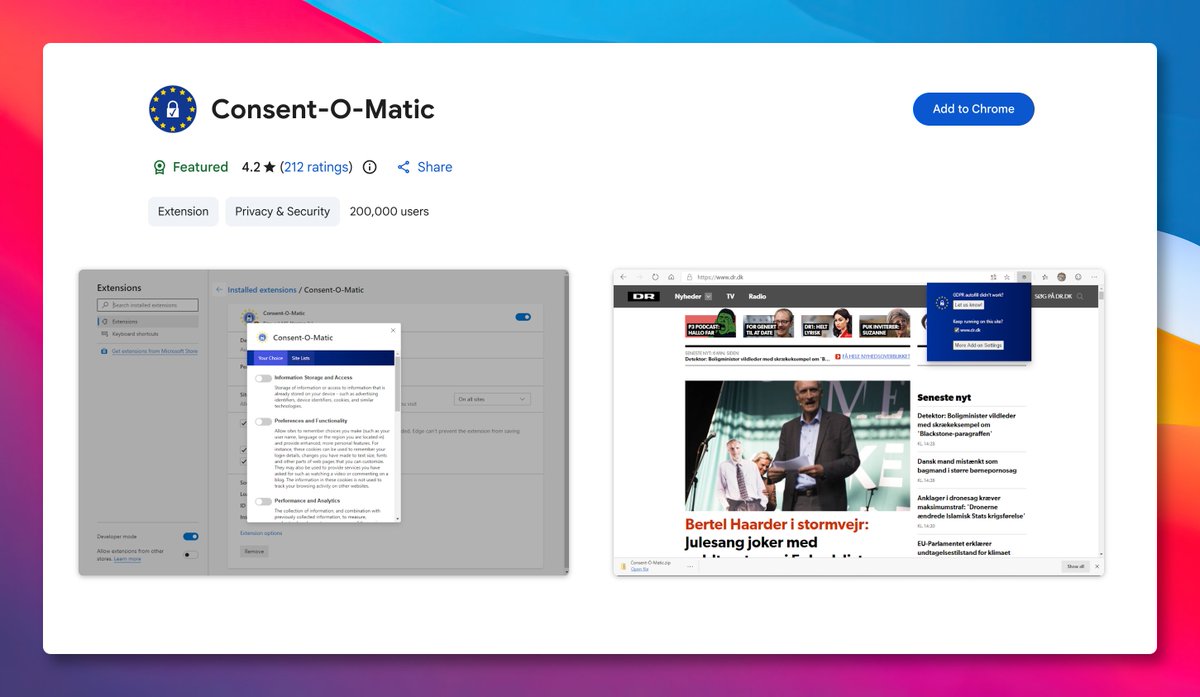This screenshot has height=697, width=1200.
Task: Open the Extension options link
Action: [x=261, y=533]
